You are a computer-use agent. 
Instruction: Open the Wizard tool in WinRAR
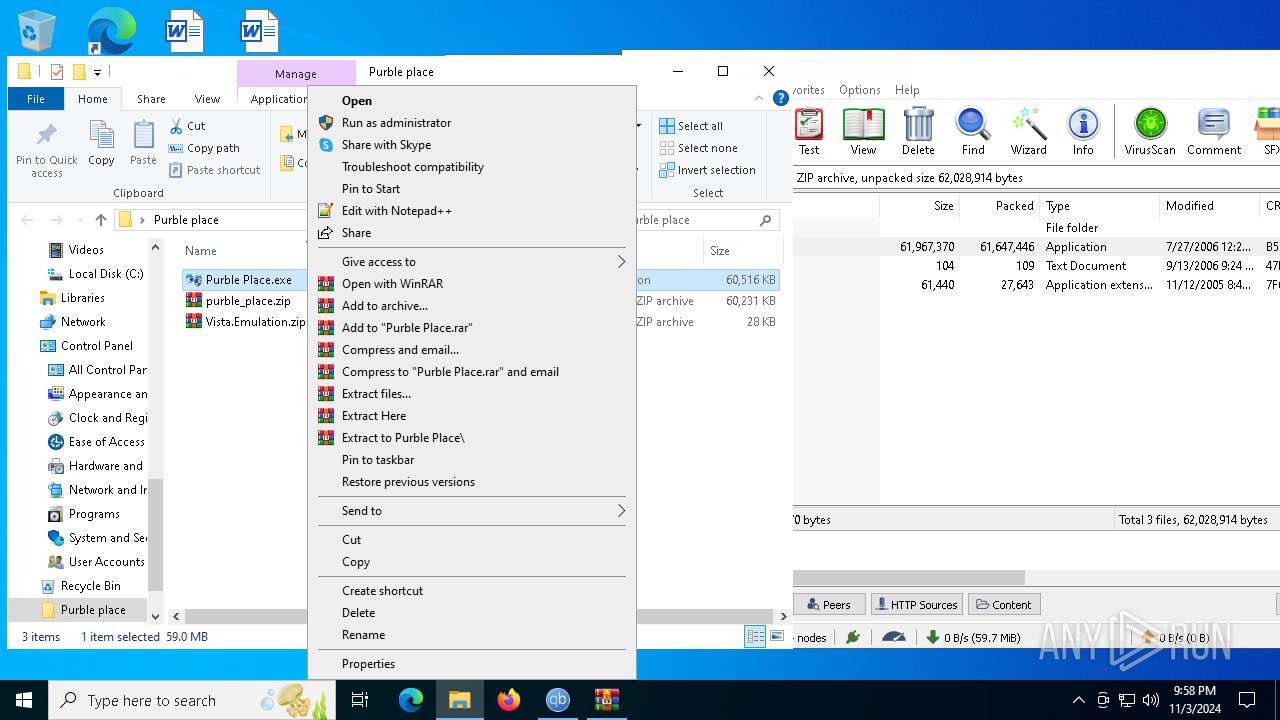(x=1028, y=132)
